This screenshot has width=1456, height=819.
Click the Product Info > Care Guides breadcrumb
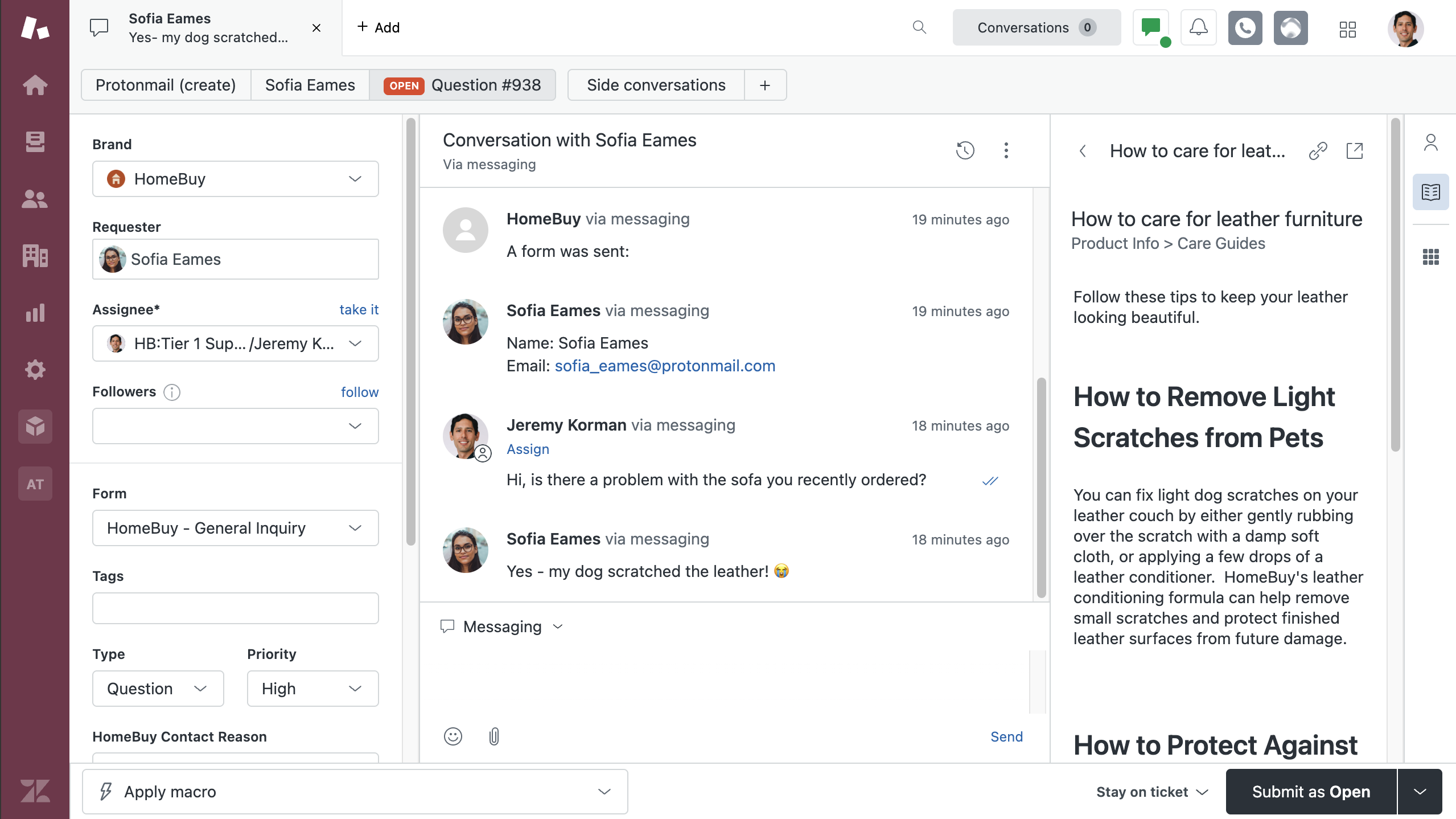click(1168, 243)
